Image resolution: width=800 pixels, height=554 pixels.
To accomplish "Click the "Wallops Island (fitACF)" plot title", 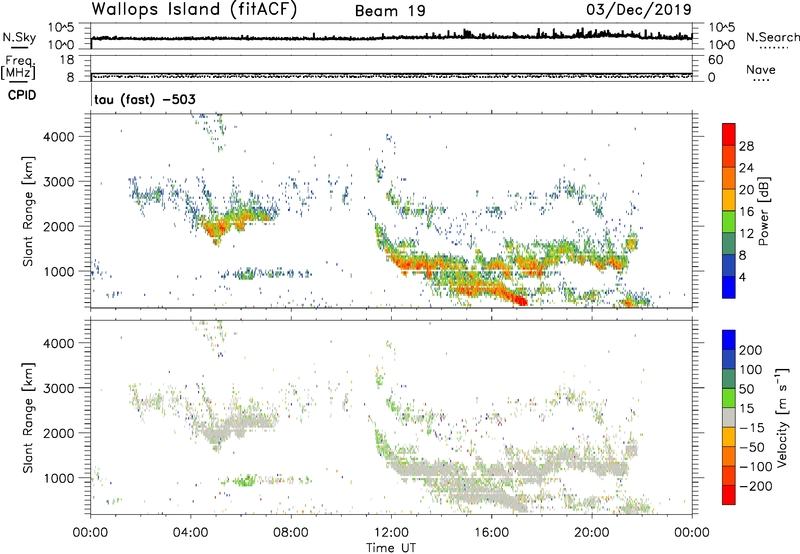I will (194, 9).
